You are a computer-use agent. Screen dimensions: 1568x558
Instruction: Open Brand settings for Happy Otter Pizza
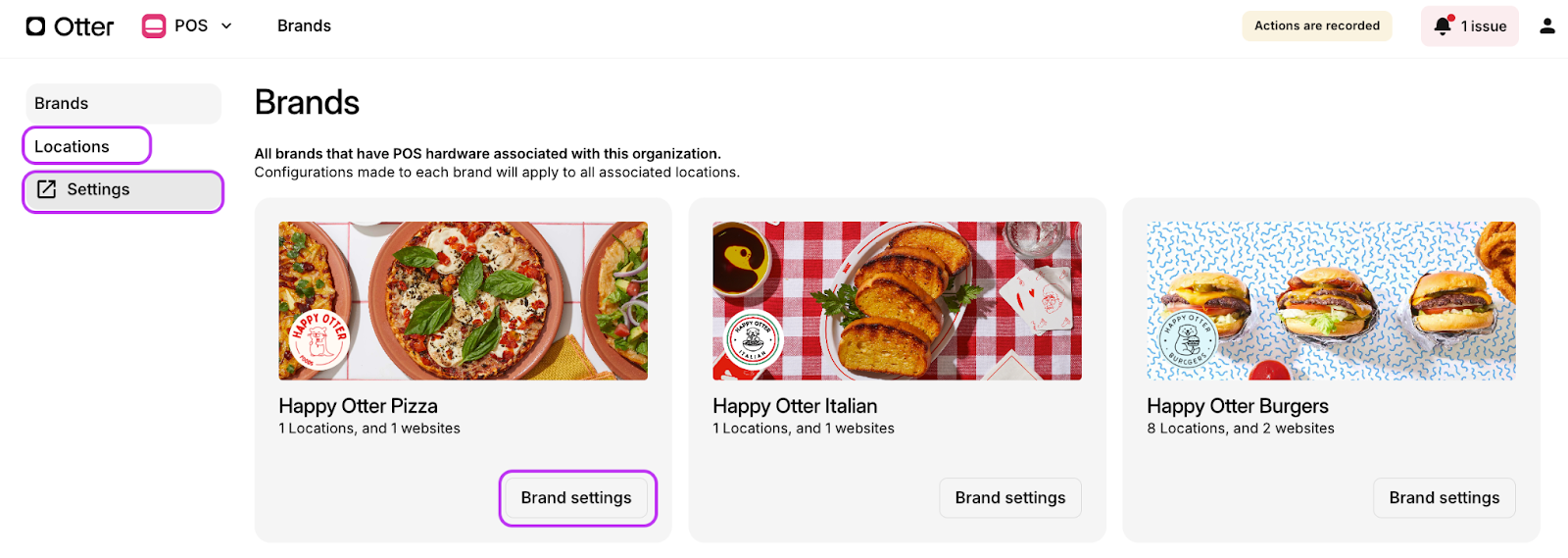[x=577, y=498]
